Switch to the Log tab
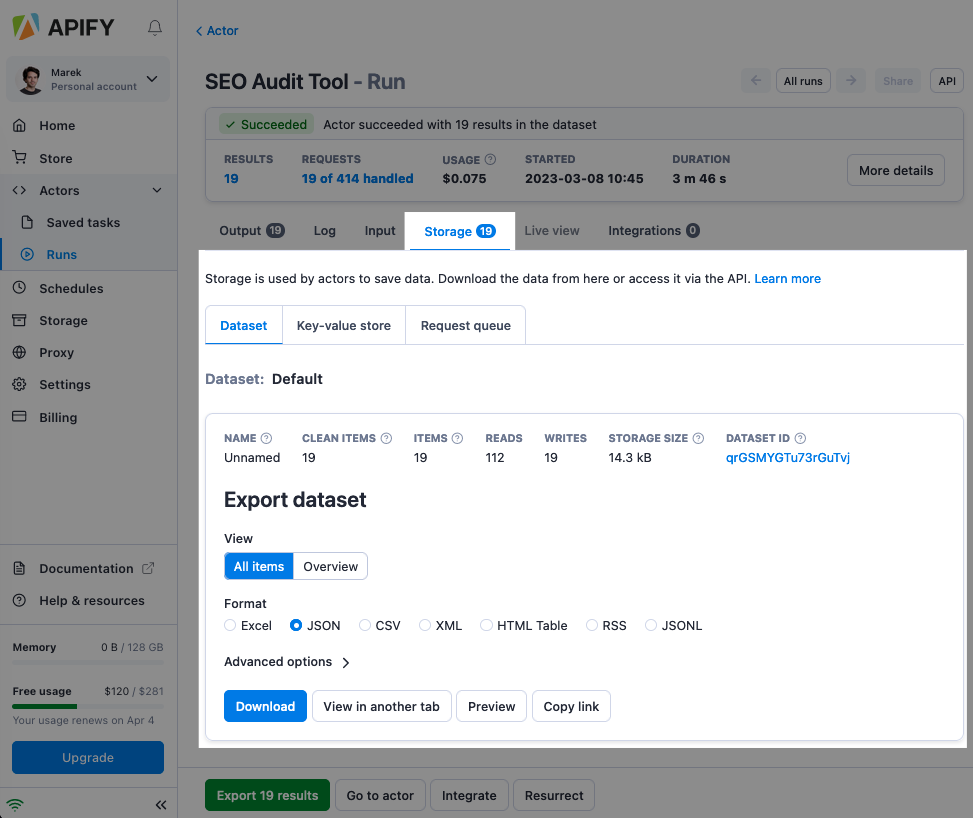This screenshot has width=973, height=818. 324,231
